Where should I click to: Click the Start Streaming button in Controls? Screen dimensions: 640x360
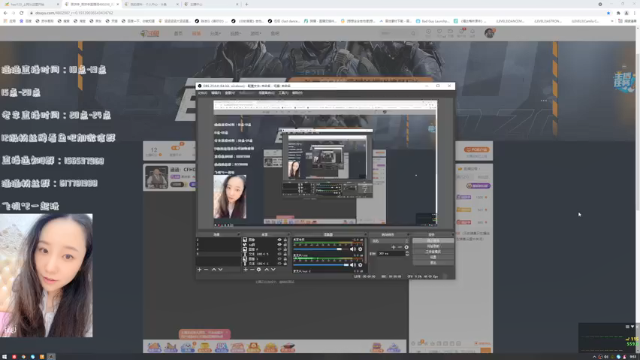(x=433, y=241)
